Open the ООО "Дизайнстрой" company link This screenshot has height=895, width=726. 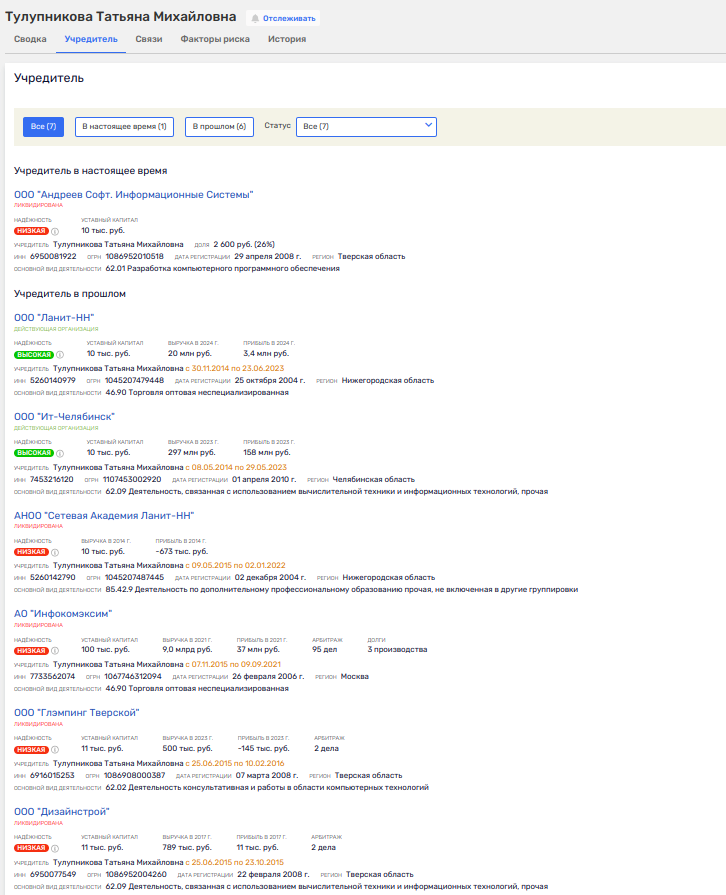62,812
